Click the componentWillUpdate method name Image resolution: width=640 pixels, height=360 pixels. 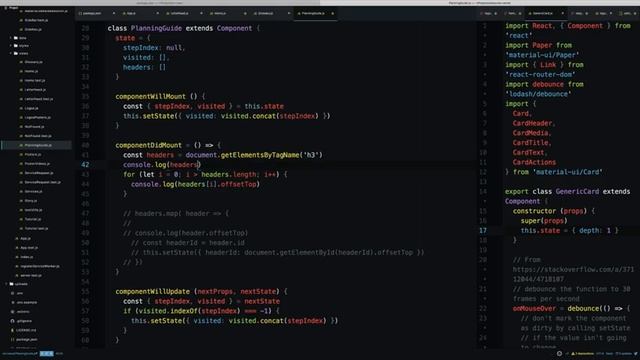(x=152, y=291)
